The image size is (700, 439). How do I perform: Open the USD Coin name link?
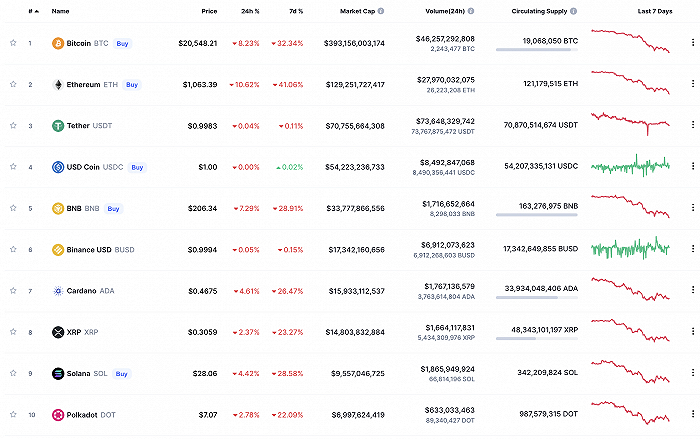(x=90, y=167)
